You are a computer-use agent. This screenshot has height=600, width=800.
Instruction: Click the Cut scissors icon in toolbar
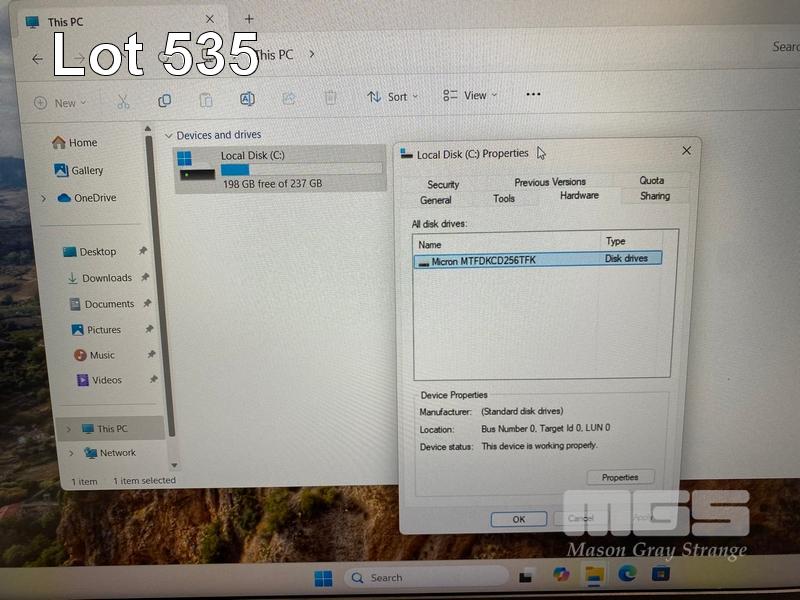click(x=123, y=102)
